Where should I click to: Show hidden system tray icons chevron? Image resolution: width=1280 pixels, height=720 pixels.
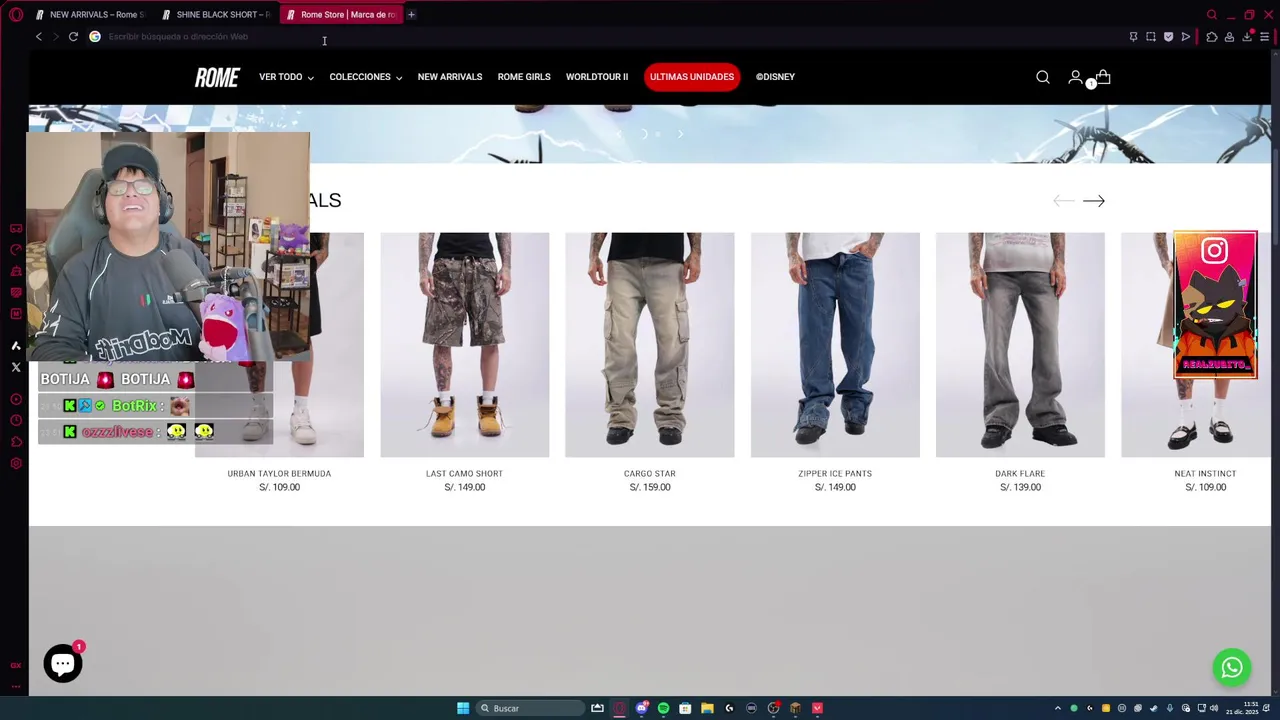[x=1058, y=708]
